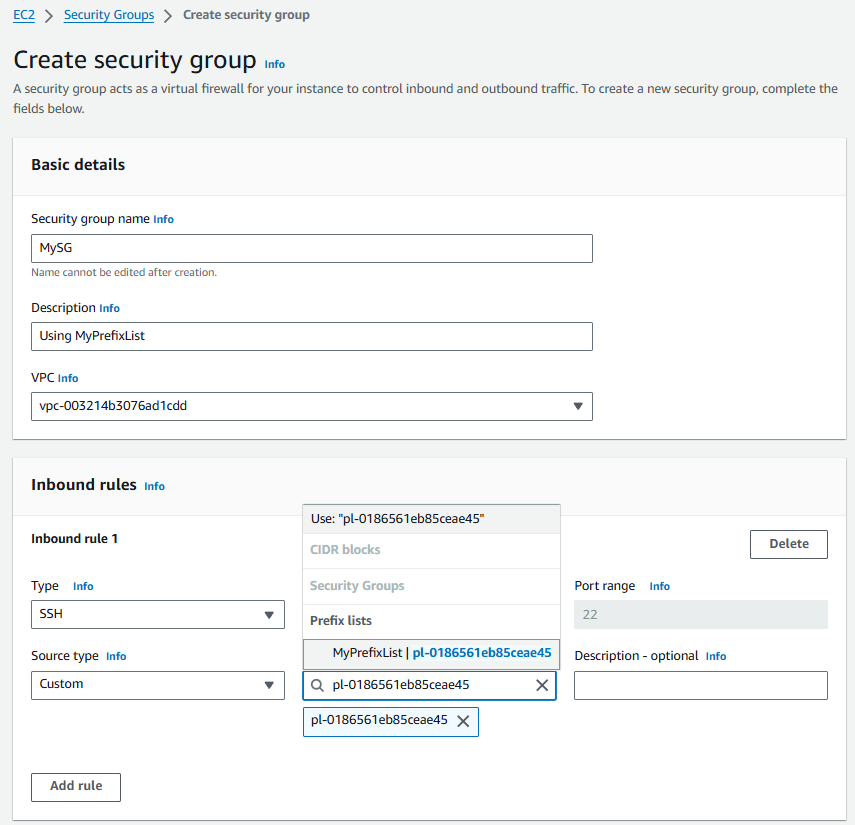Clear the source search field with X icon
The height and width of the screenshot is (825, 855).
point(542,686)
